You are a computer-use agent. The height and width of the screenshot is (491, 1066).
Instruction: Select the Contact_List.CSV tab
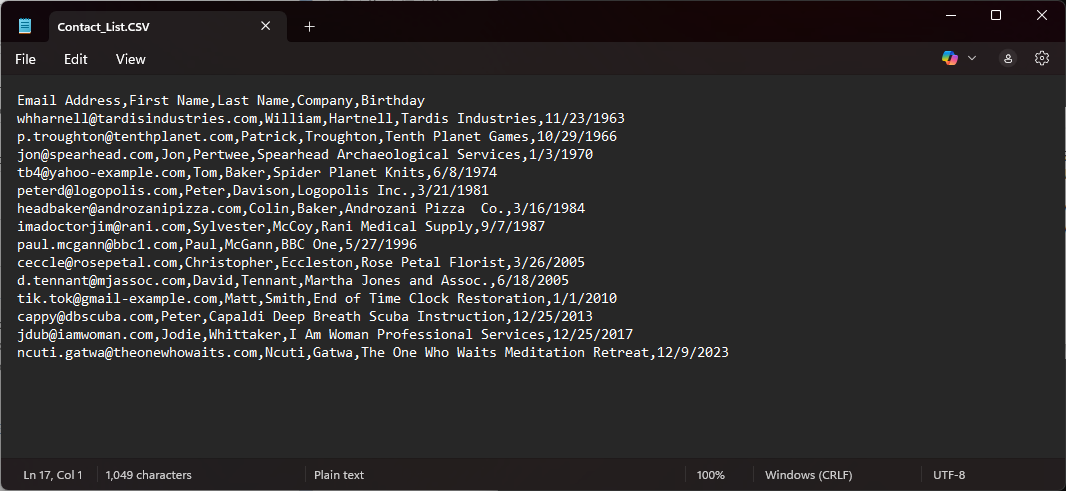(140, 27)
